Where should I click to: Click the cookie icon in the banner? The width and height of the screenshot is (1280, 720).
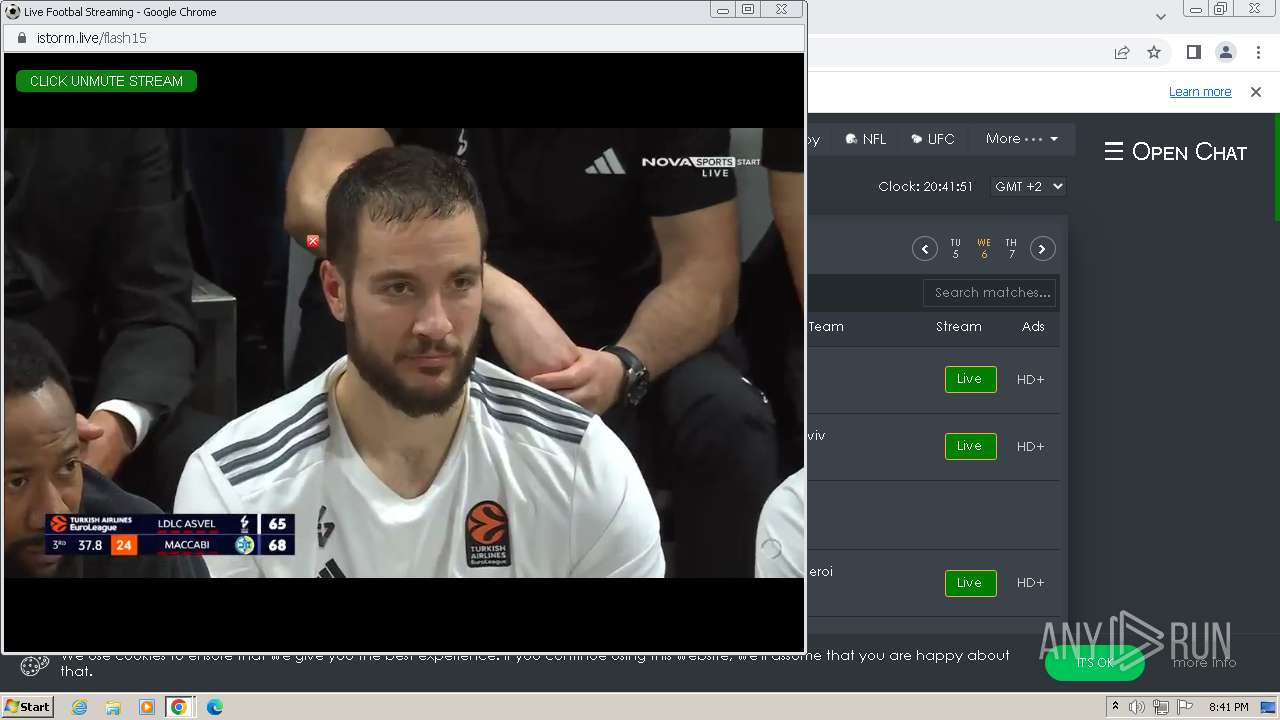click(x=35, y=665)
